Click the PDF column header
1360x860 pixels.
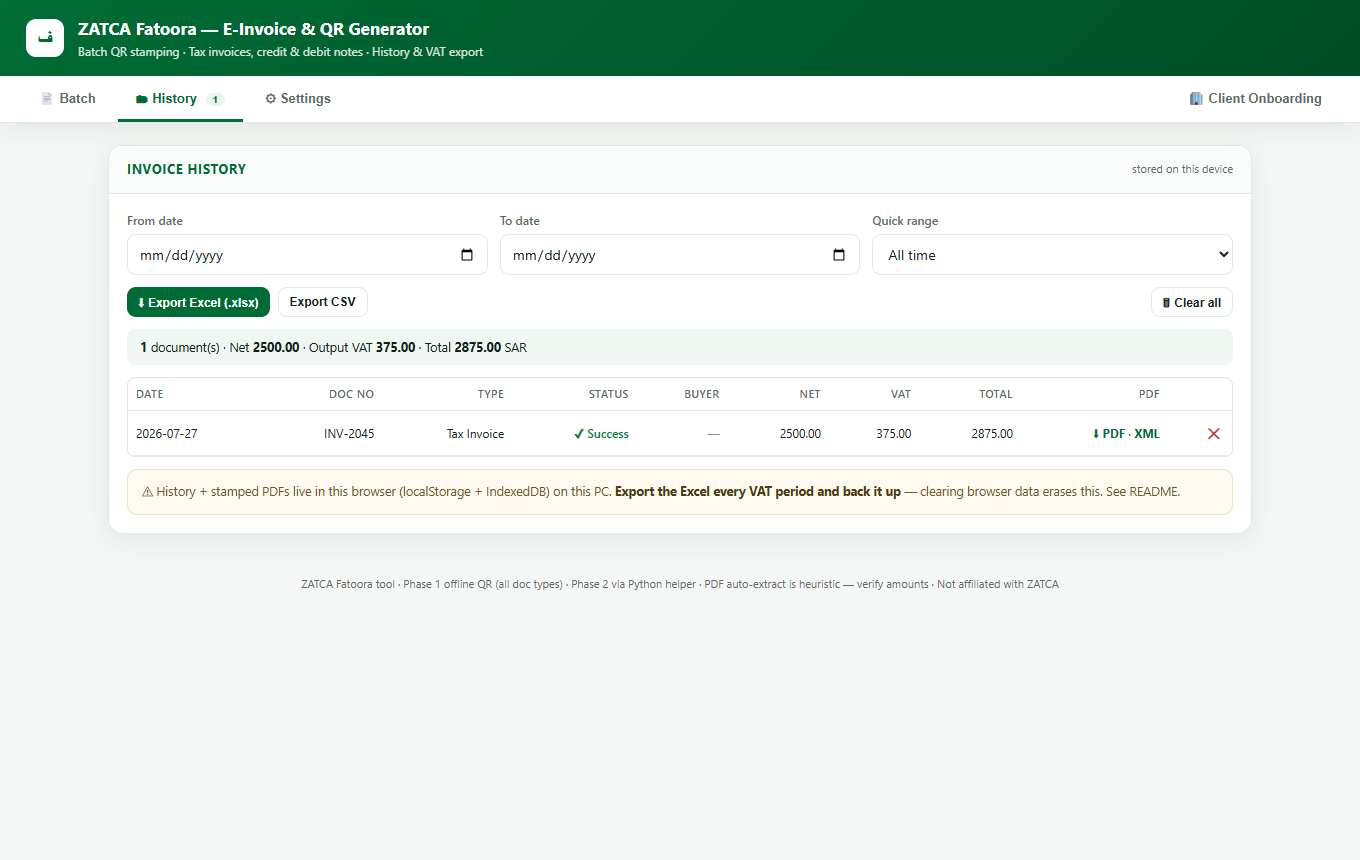1149,394
